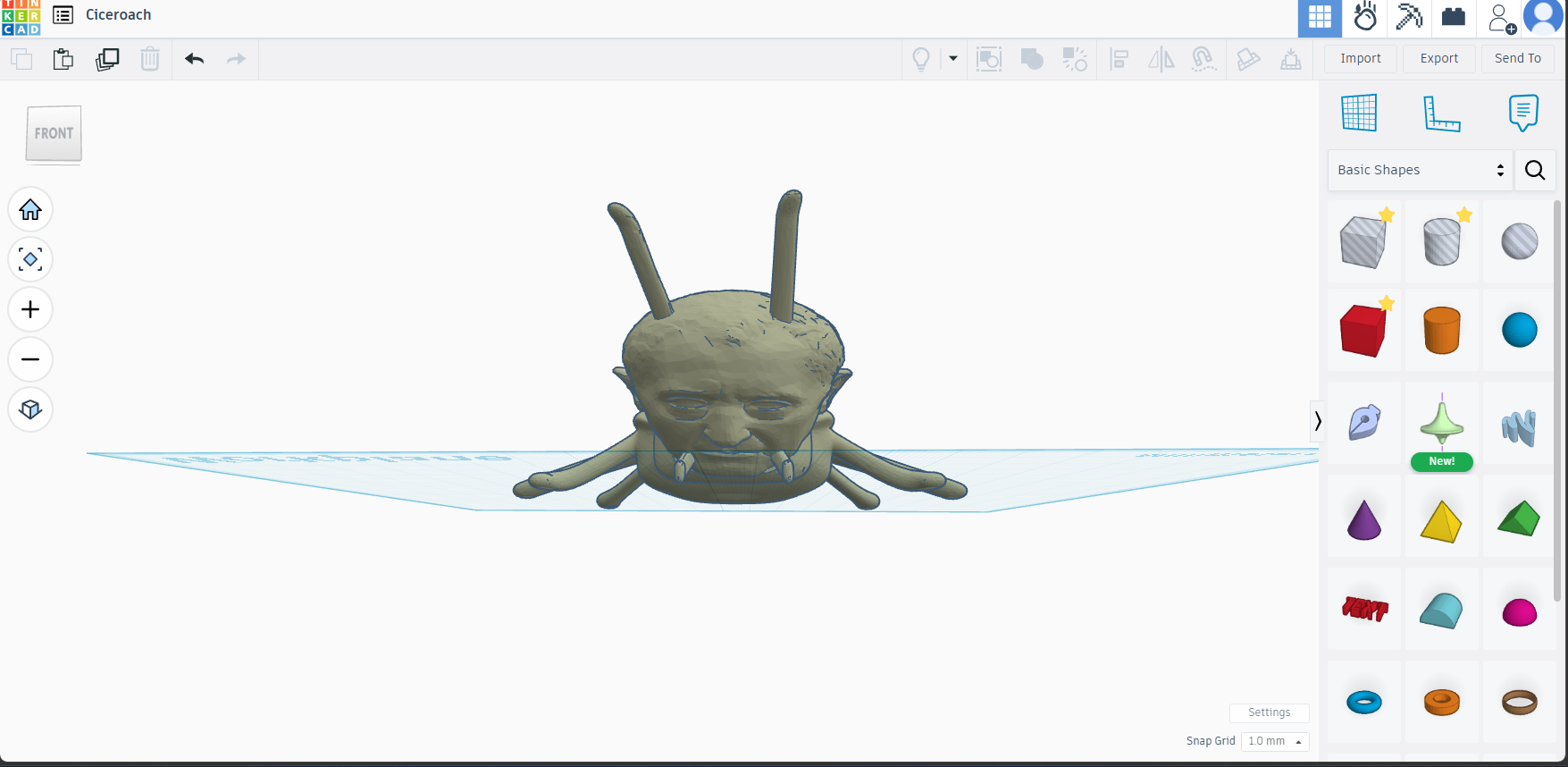Open the Bricks mode icon
Screen dimensions: 1568x767
1454,17
